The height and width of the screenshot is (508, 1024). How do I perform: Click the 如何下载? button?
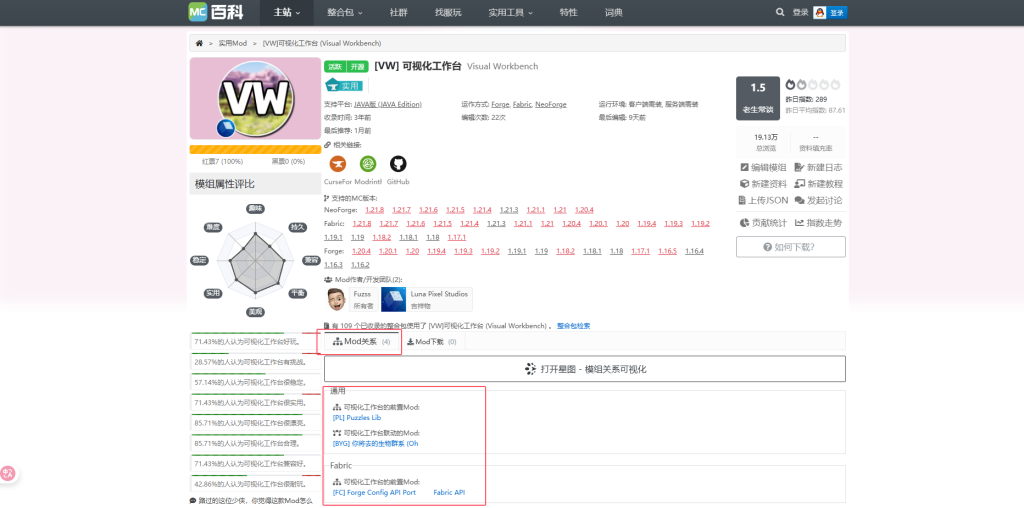(790, 247)
